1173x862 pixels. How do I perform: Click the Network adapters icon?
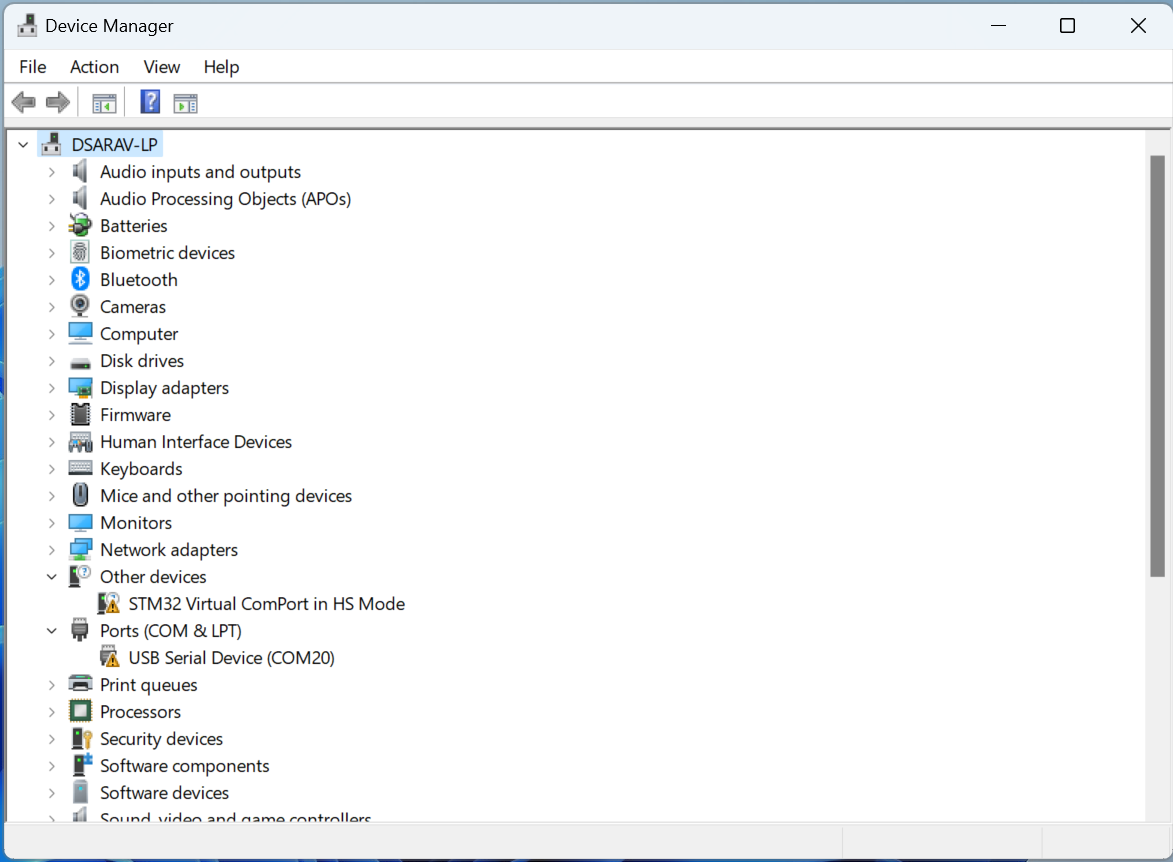click(x=80, y=549)
